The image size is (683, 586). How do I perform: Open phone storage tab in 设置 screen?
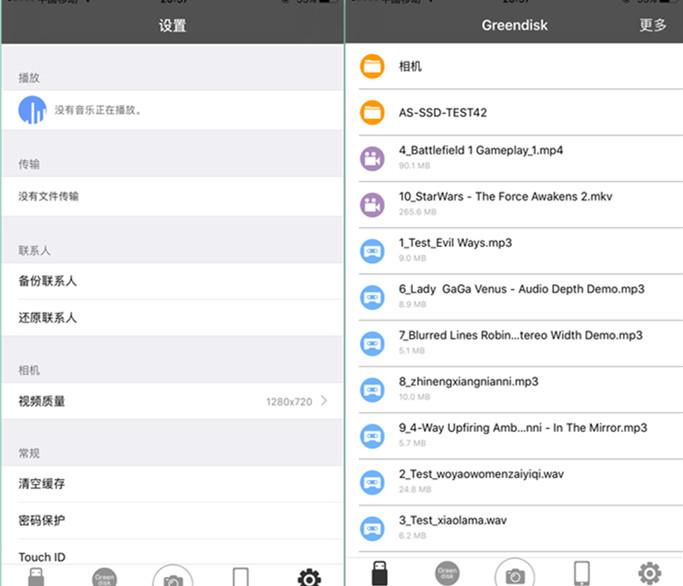point(241,577)
